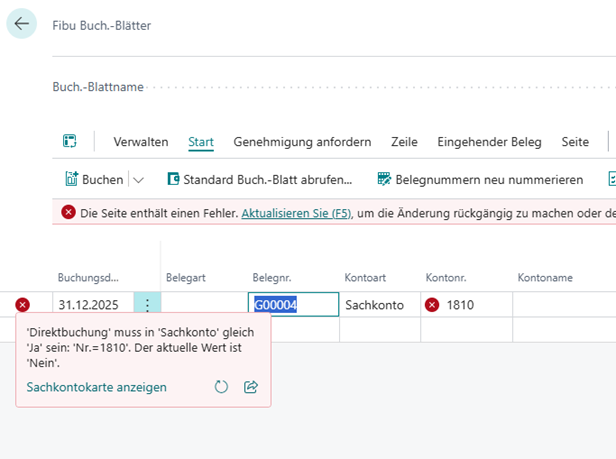Open the row's three-dot options menu

click(147, 304)
